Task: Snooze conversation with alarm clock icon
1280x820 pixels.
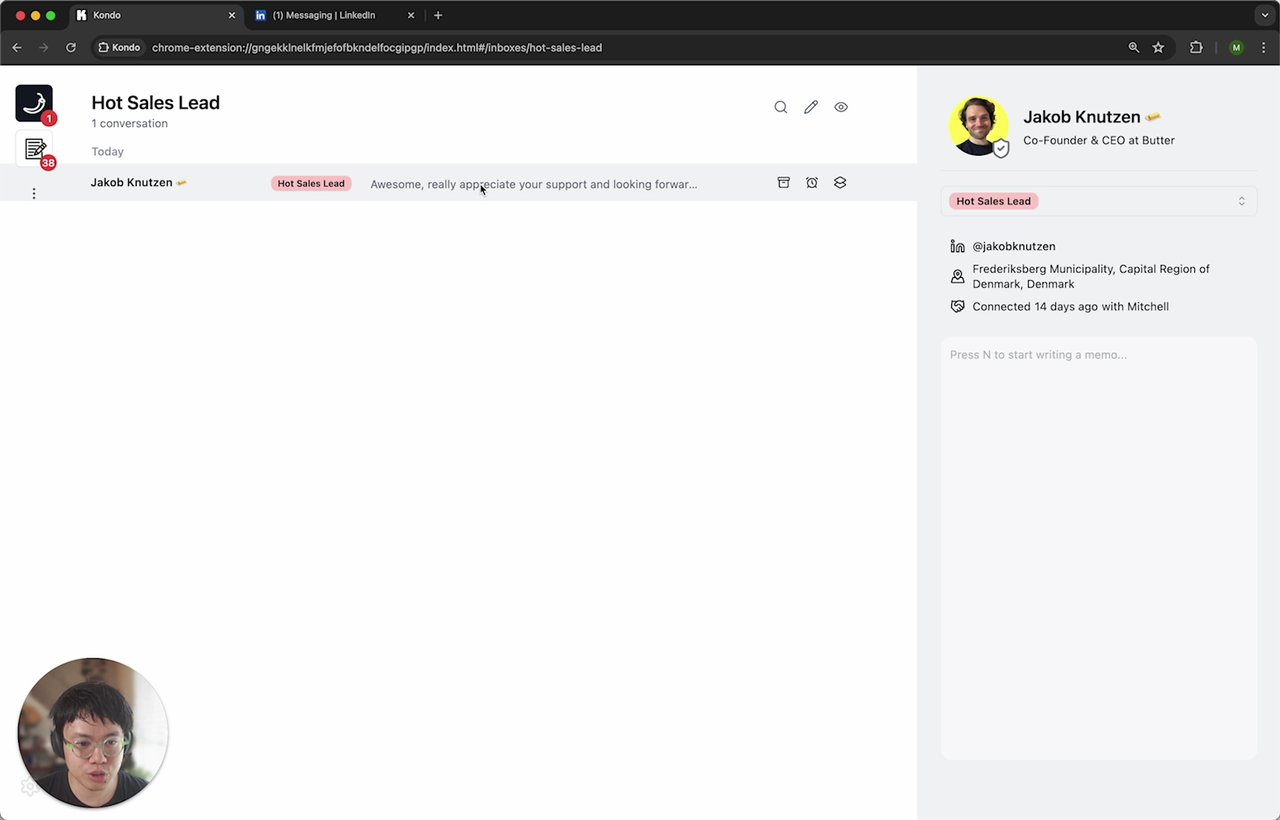Action: click(812, 183)
